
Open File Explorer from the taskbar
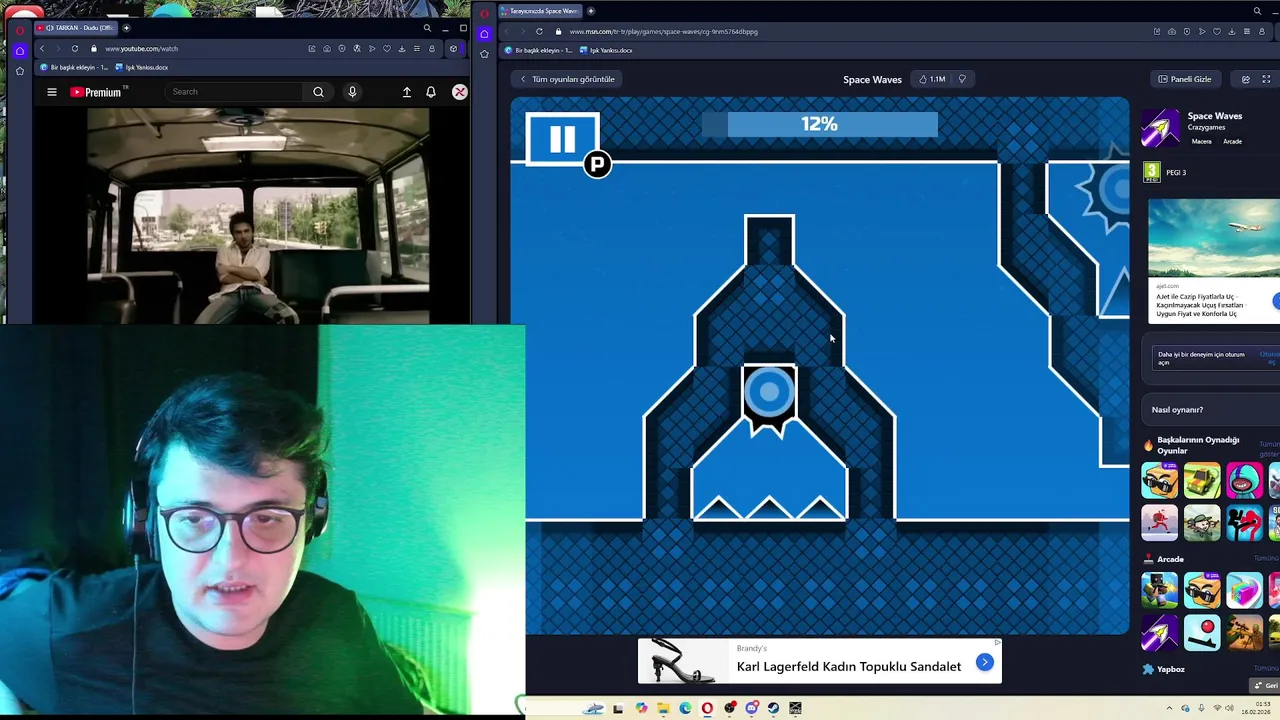tap(663, 708)
